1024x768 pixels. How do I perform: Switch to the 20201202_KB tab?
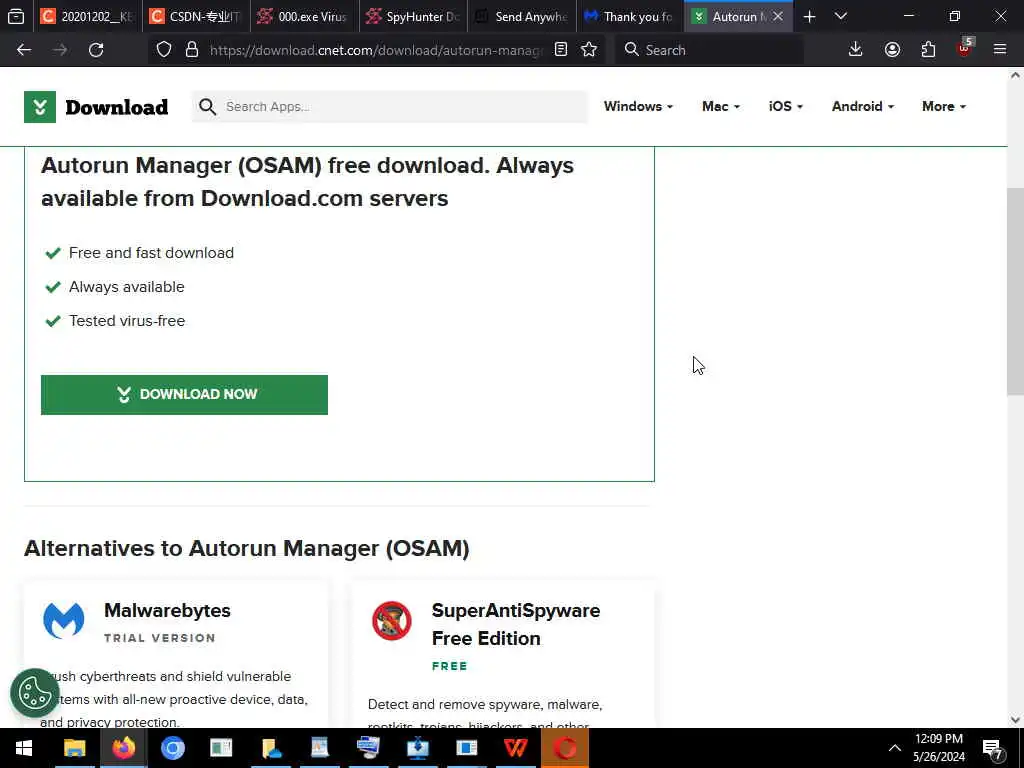pos(88,17)
